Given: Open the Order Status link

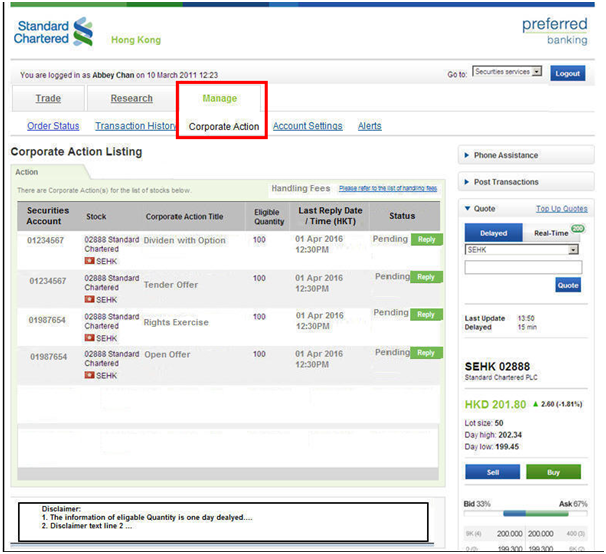Looking at the screenshot, I should (53, 126).
